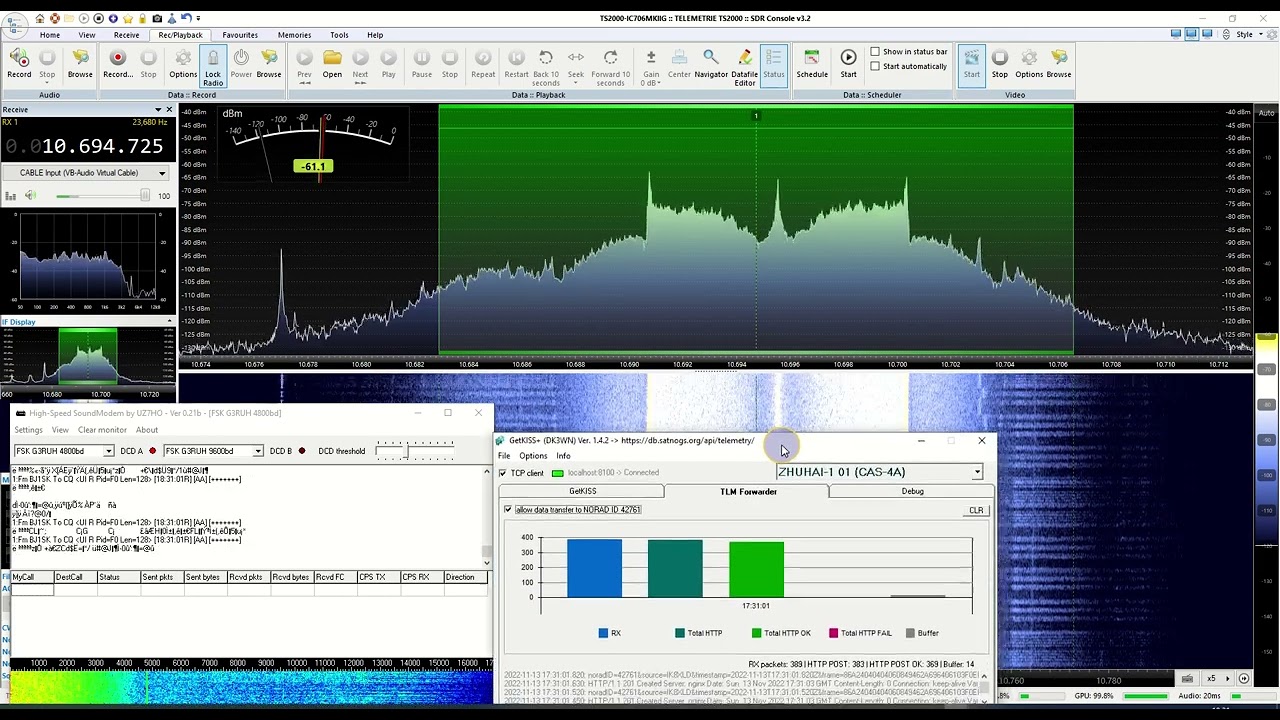Click Clear monitor in SoundModem
The image size is (1280, 720).
tap(102, 430)
